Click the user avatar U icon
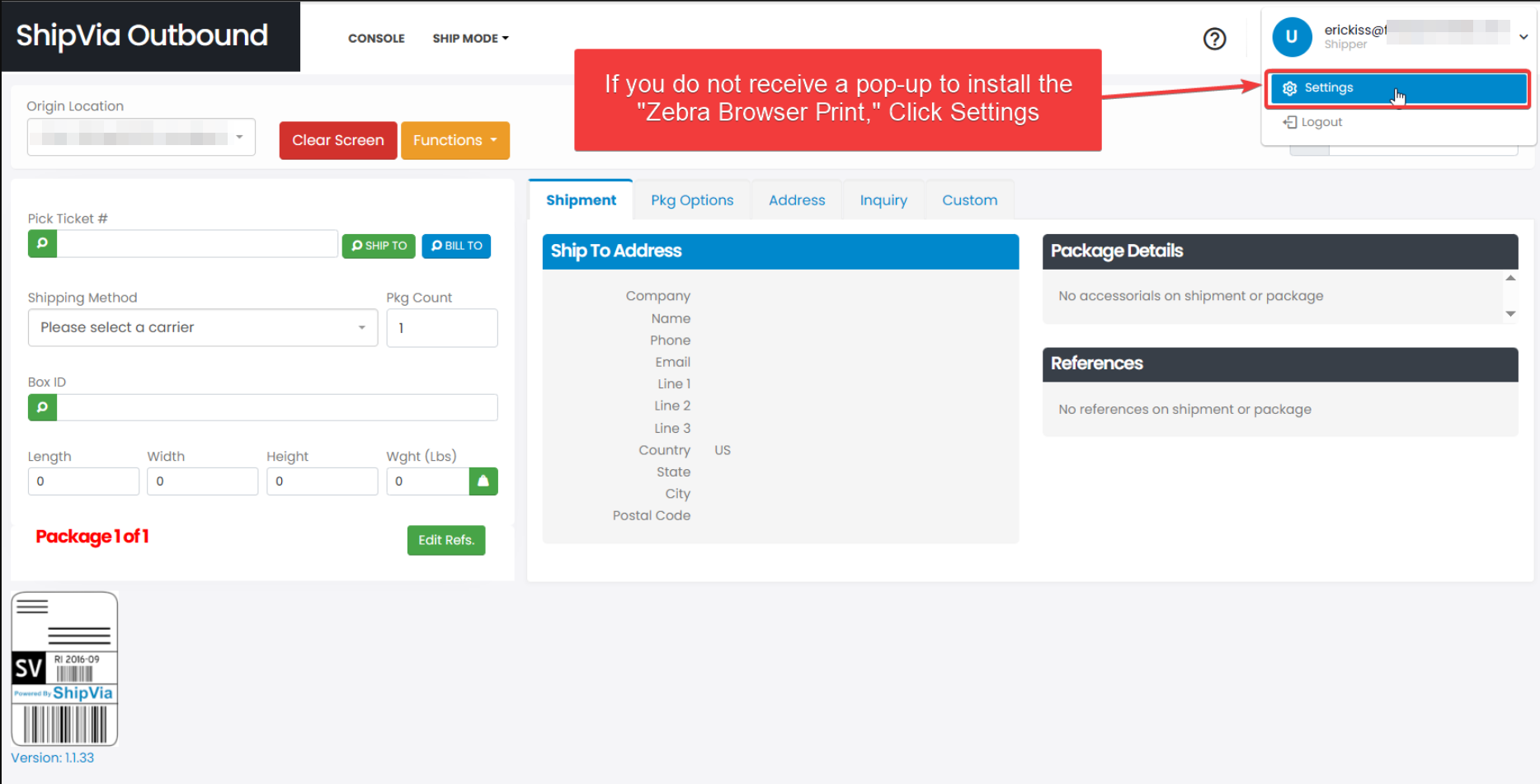The height and width of the screenshot is (784, 1540). pyautogui.click(x=1292, y=37)
